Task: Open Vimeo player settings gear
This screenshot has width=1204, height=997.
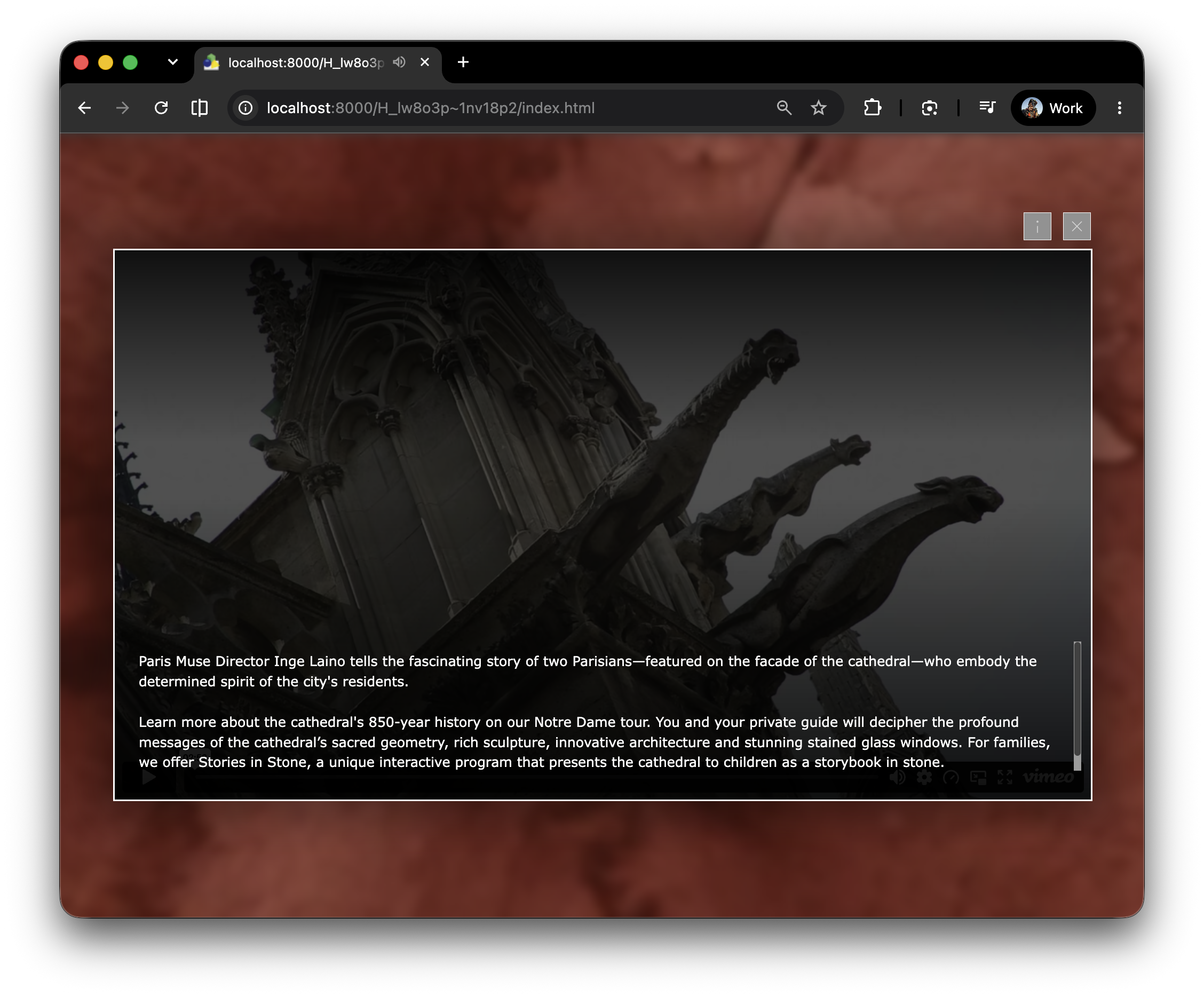Action: (924, 778)
